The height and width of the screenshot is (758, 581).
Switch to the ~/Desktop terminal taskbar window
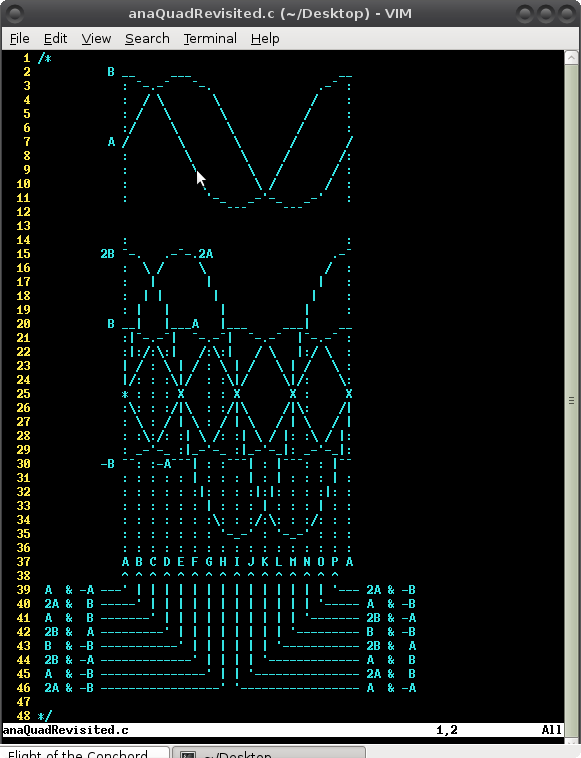pyautogui.click(x=269, y=752)
